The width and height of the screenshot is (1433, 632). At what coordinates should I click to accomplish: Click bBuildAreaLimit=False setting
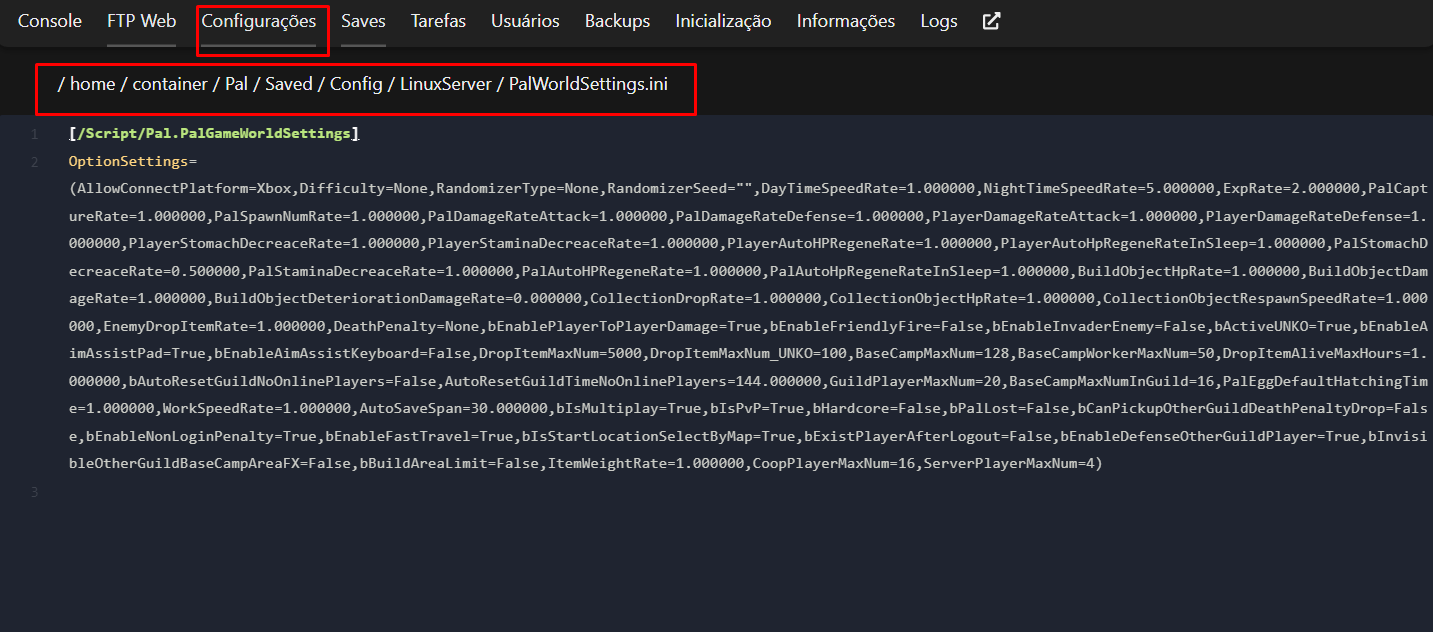[x=450, y=464]
